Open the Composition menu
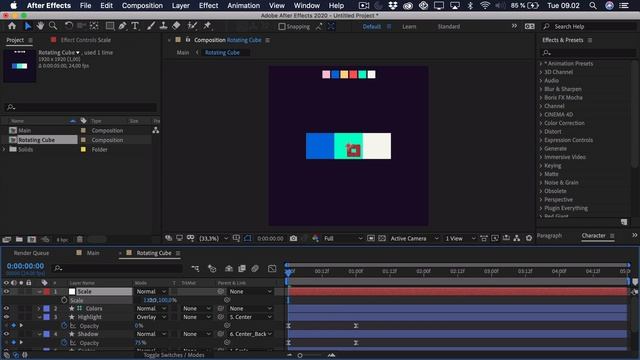Screen dimensions: 640x360 pyautogui.click(x=142, y=6)
